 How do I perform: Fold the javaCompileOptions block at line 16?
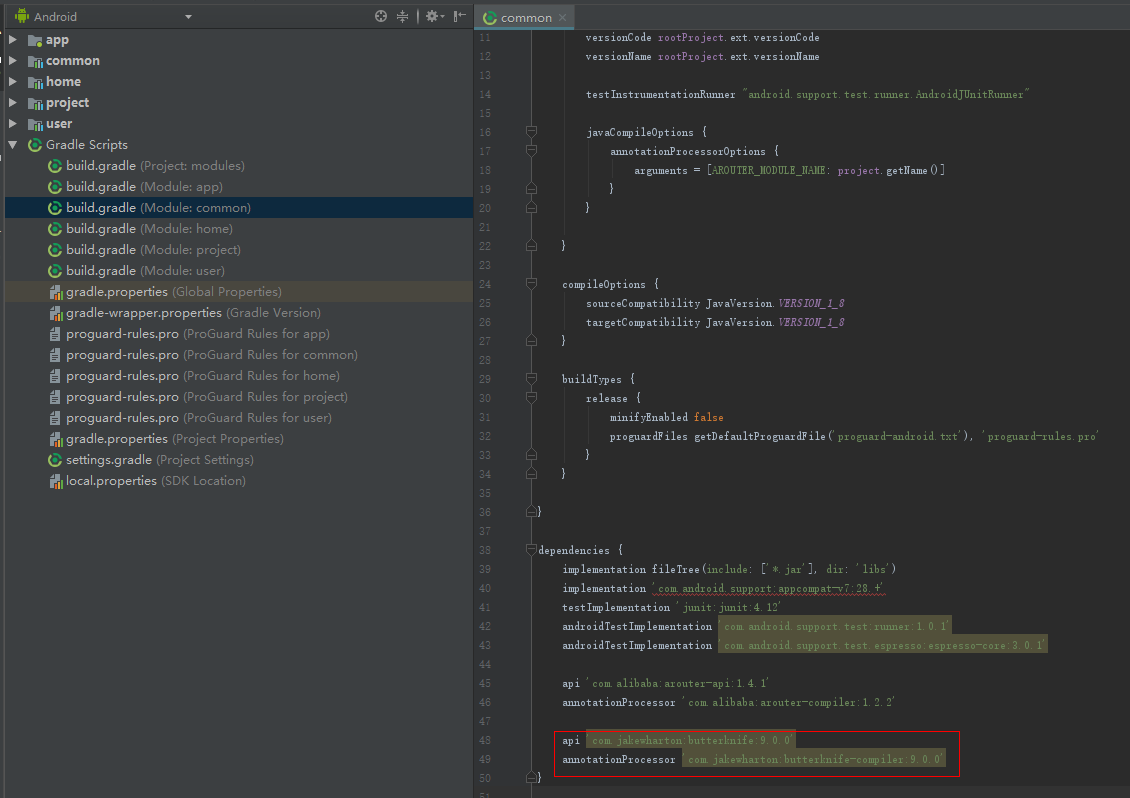[x=531, y=132]
